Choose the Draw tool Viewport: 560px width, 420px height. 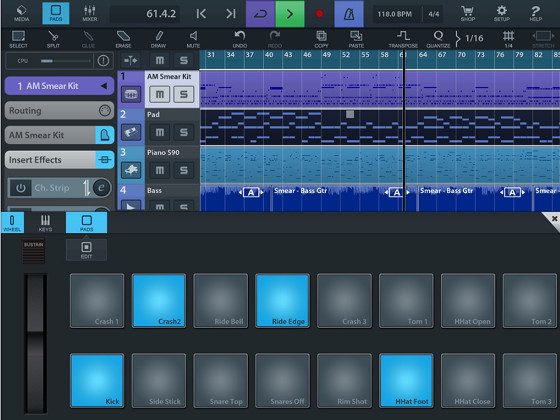[158, 39]
